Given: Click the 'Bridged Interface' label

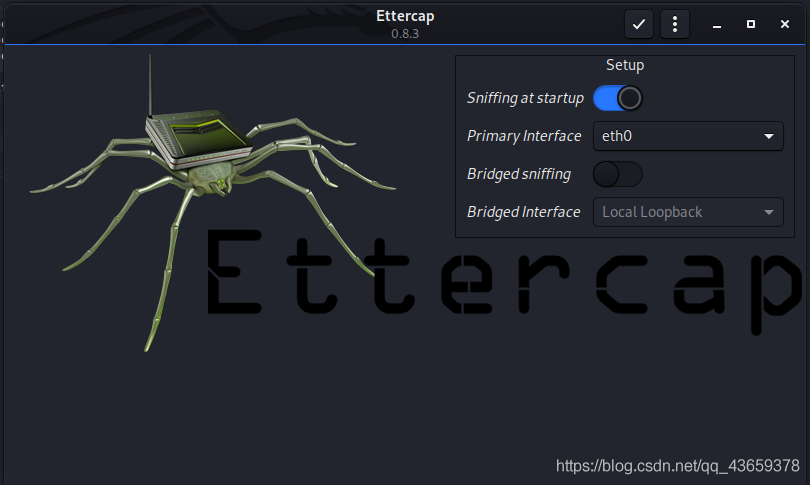Looking at the screenshot, I should [x=523, y=212].
